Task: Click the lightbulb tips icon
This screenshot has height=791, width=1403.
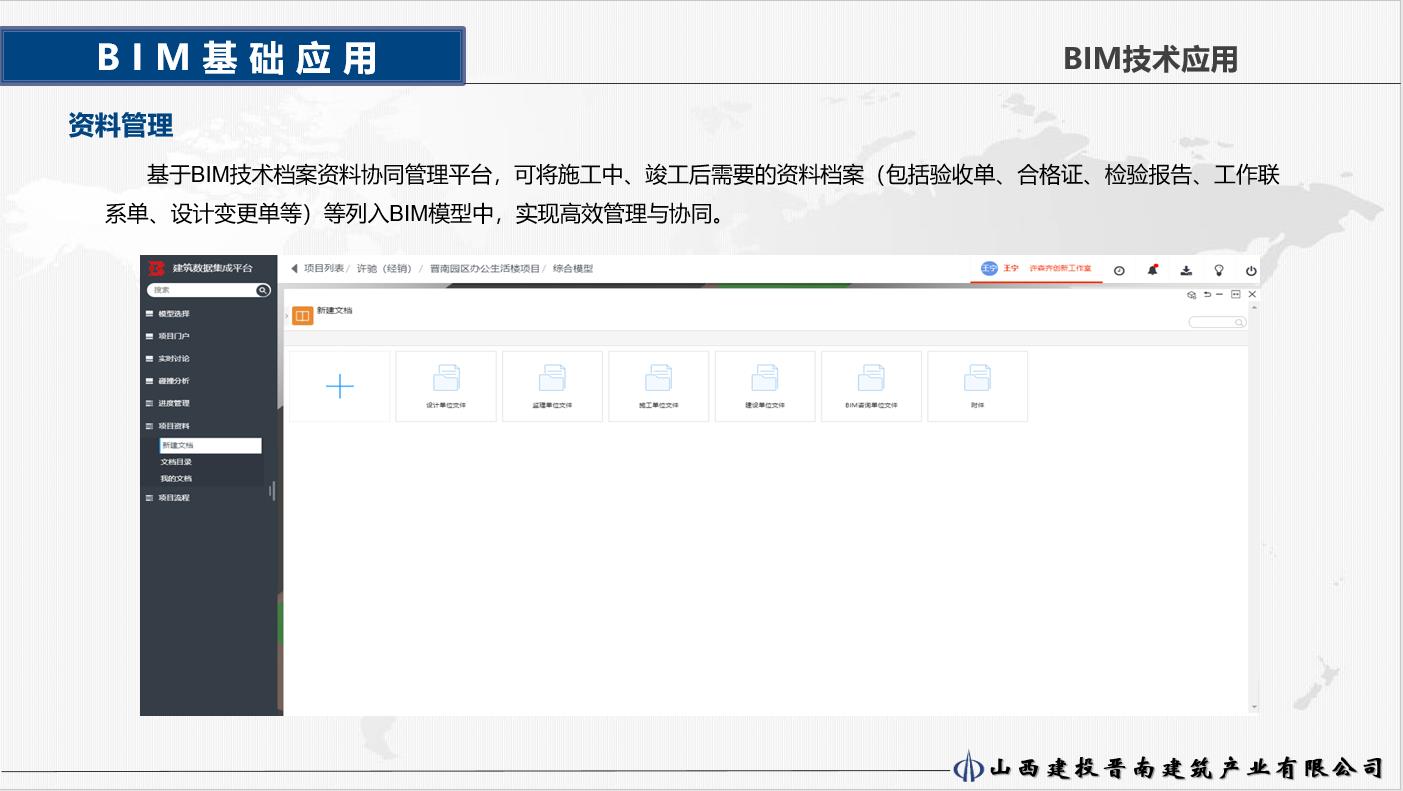Action: pyautogui.click(x=1219, y=270)
